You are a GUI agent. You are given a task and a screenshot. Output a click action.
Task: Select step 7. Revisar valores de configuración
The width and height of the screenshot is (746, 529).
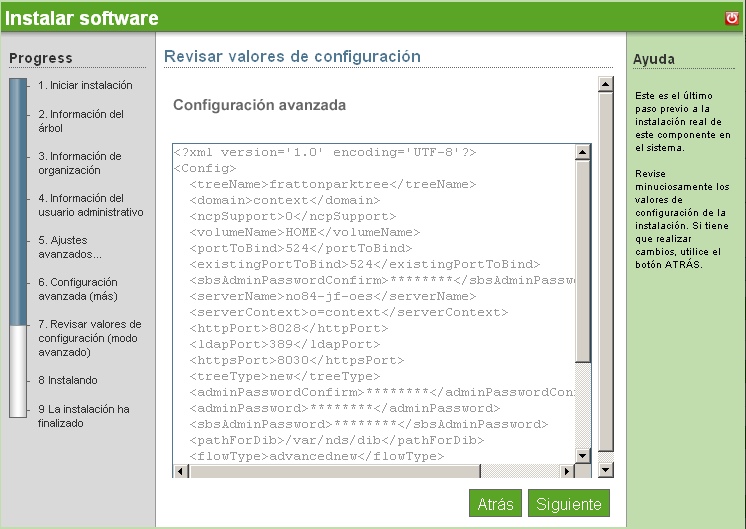[90, 338]
